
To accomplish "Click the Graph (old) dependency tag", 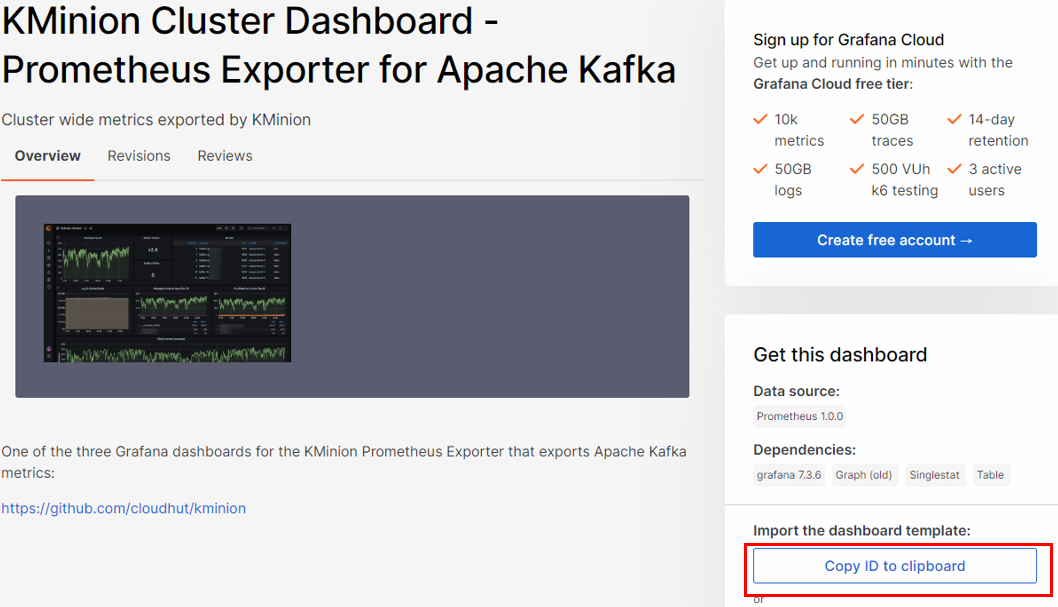I will coord(864,475).
